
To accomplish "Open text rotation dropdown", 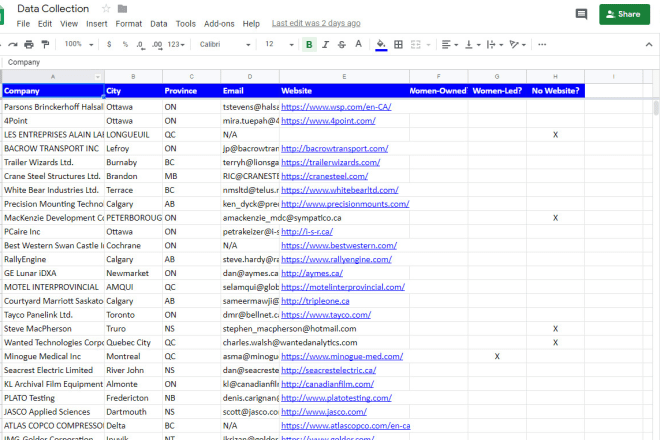I will pyautogui.click(x=517, y=44).
